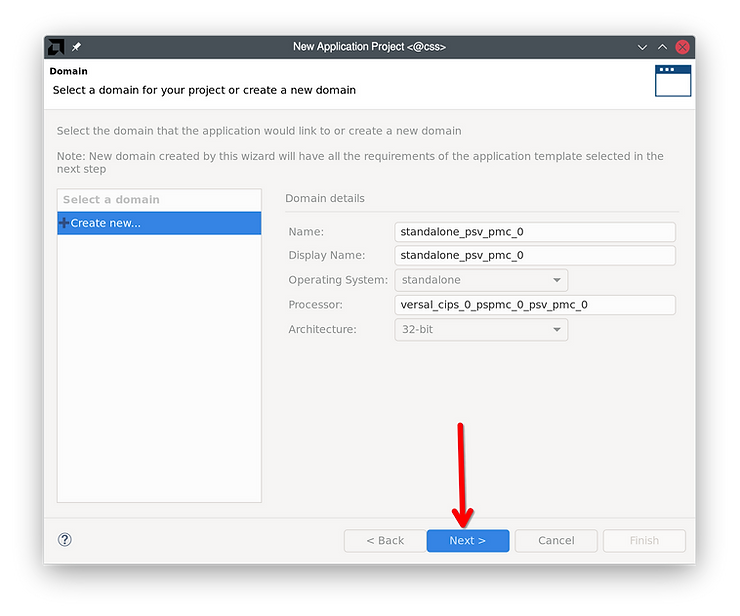
Task: Close the New Application Project dialog
Action: (682, 47)
